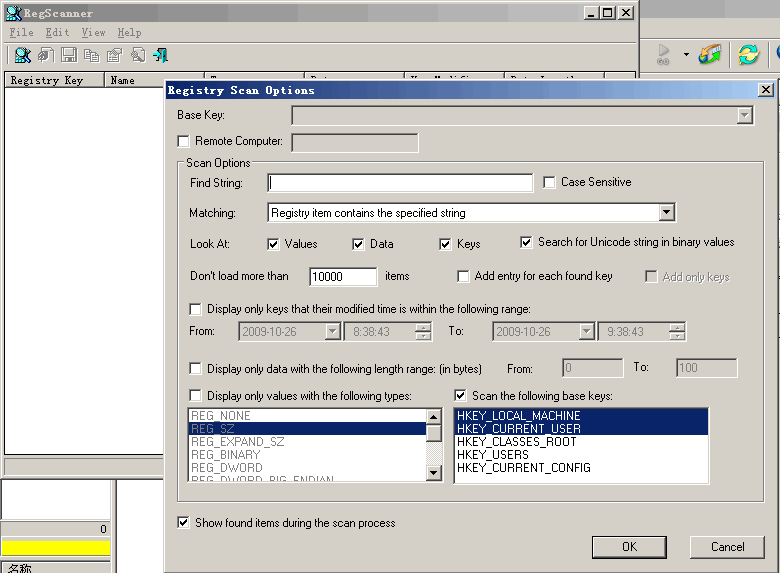The height and width of the screenshot is (573, 780).
Task: Enable Display only data with length range checkbox
Action: click(x=195, y=369)
